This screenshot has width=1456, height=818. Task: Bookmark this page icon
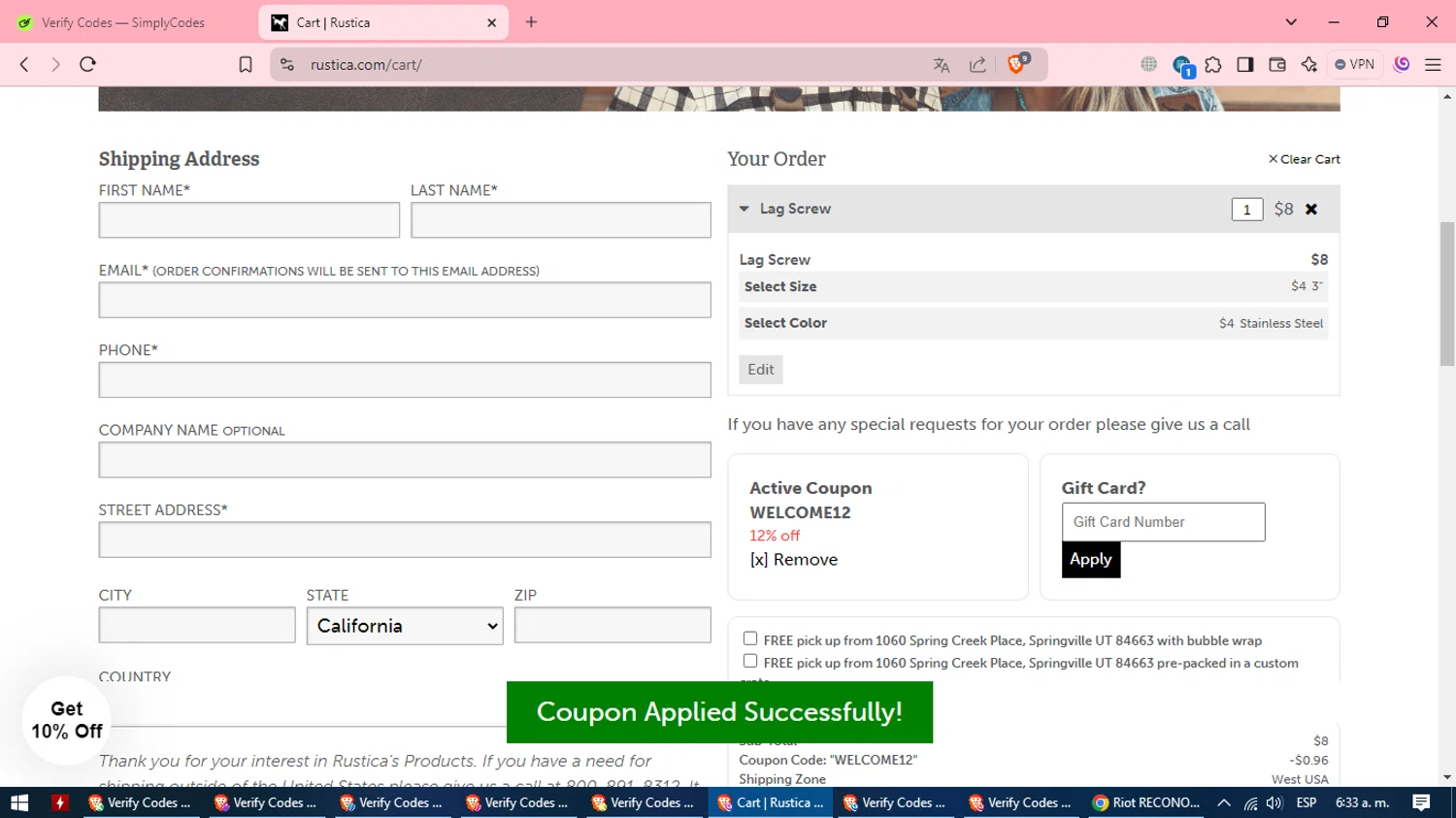[246, 64]
